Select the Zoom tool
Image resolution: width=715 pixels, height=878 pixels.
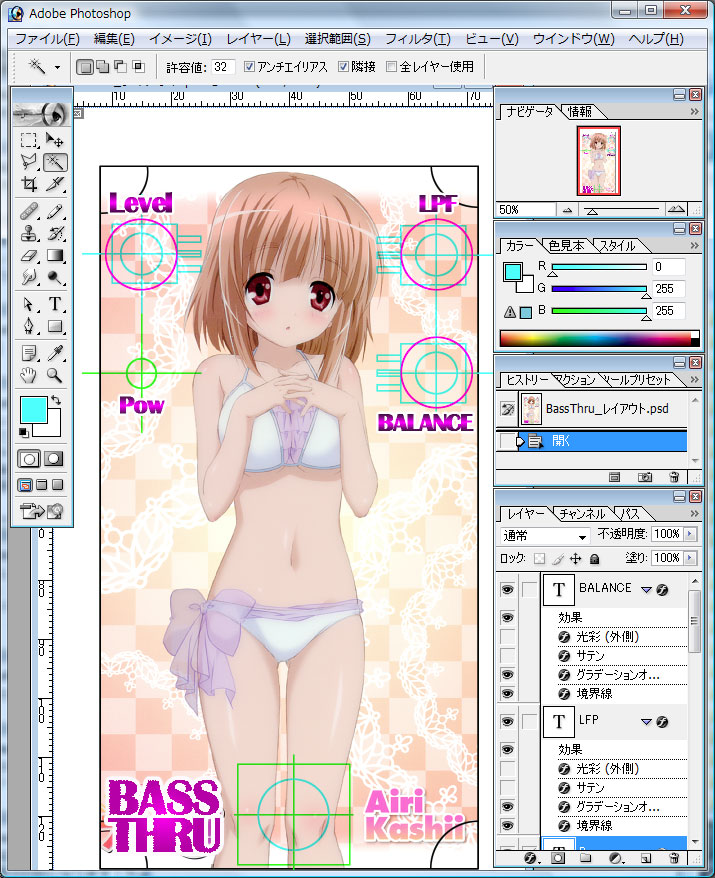click(55, 375)
